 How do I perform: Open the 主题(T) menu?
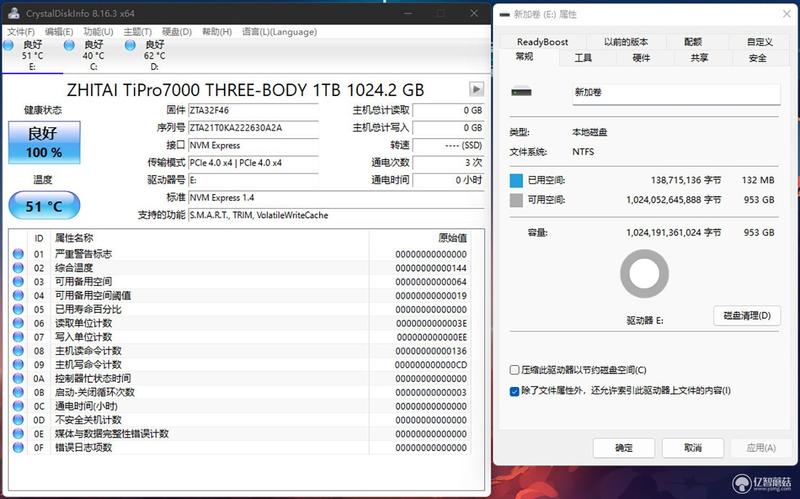[x=137, y=32]
